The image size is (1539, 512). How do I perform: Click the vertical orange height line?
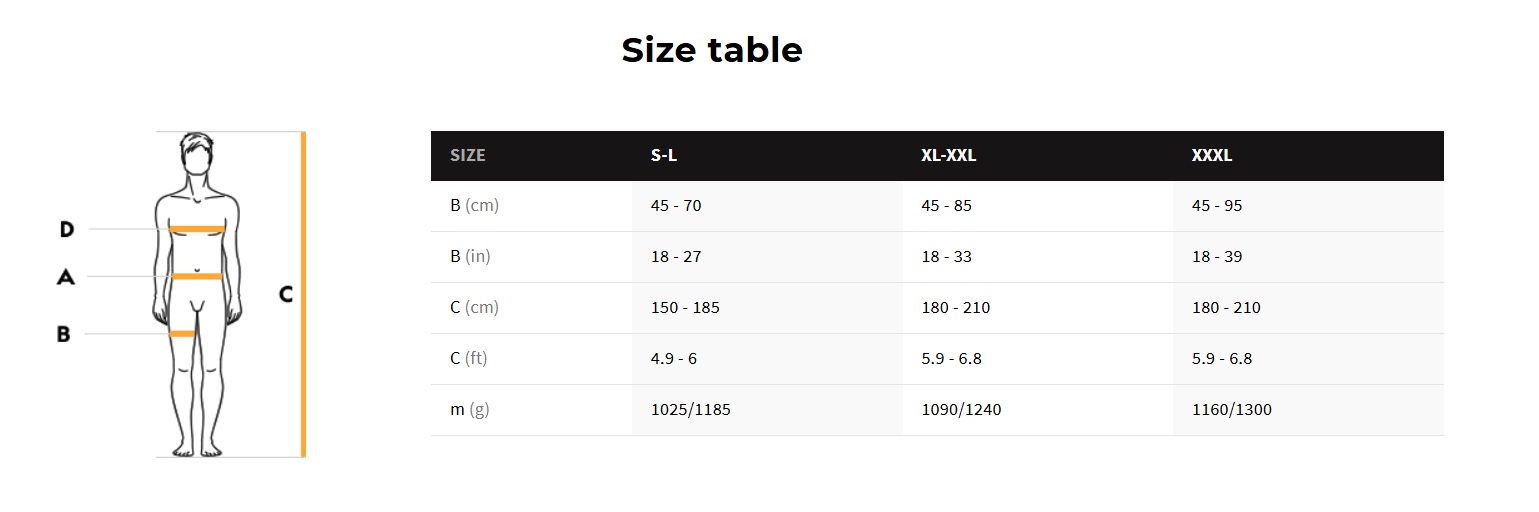coord(303,294)
